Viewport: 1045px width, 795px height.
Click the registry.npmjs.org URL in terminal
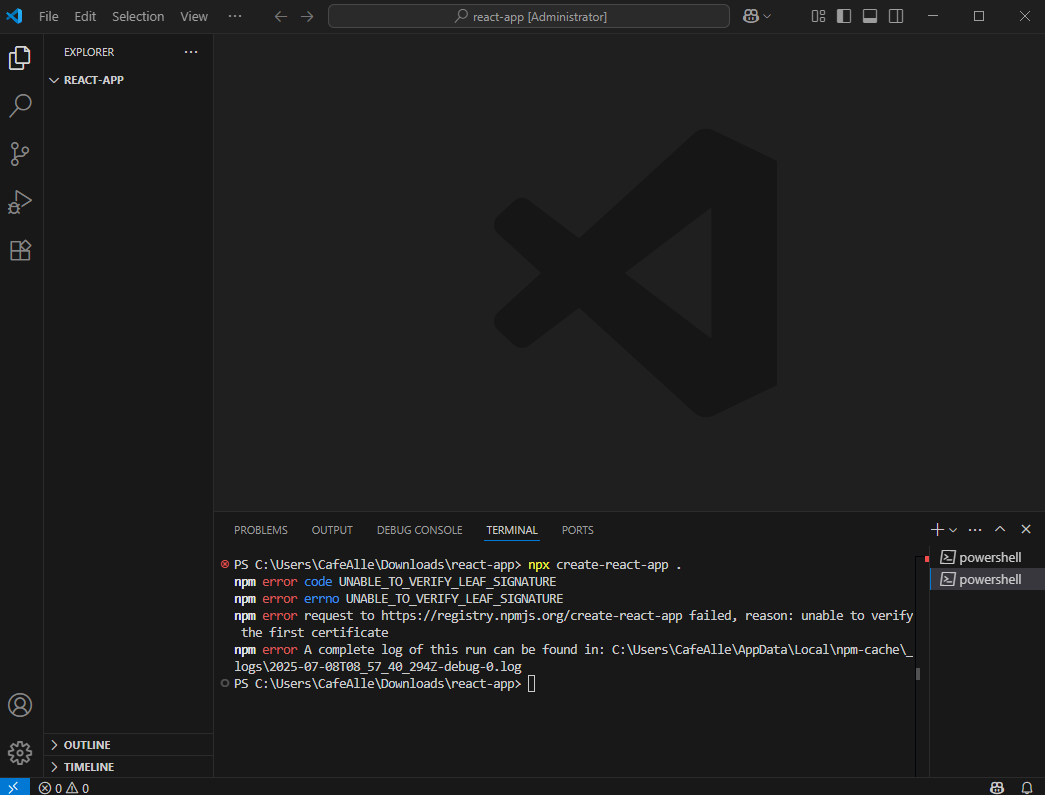click(531, 616)
